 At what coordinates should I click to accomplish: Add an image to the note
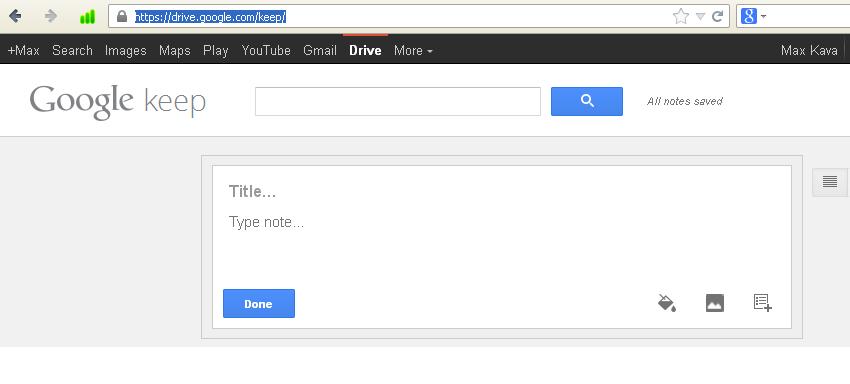(x=714, y=303)
